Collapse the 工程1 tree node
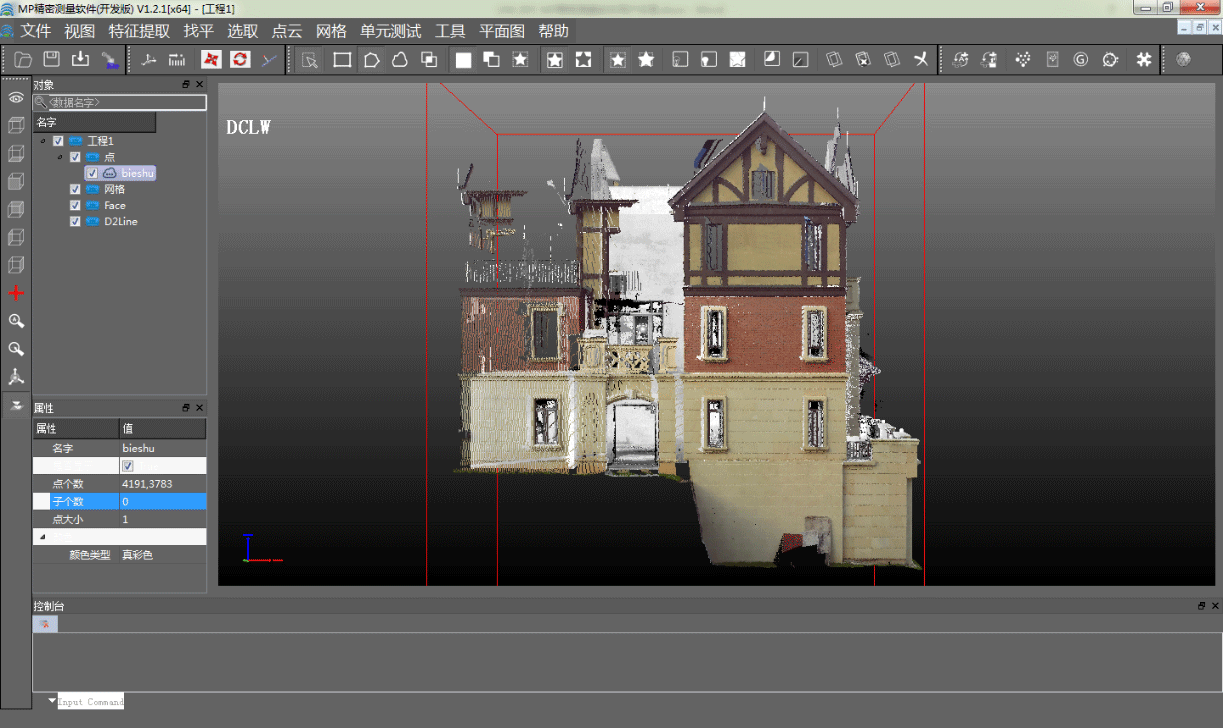The image size is (1223, 728). [43, 141]
